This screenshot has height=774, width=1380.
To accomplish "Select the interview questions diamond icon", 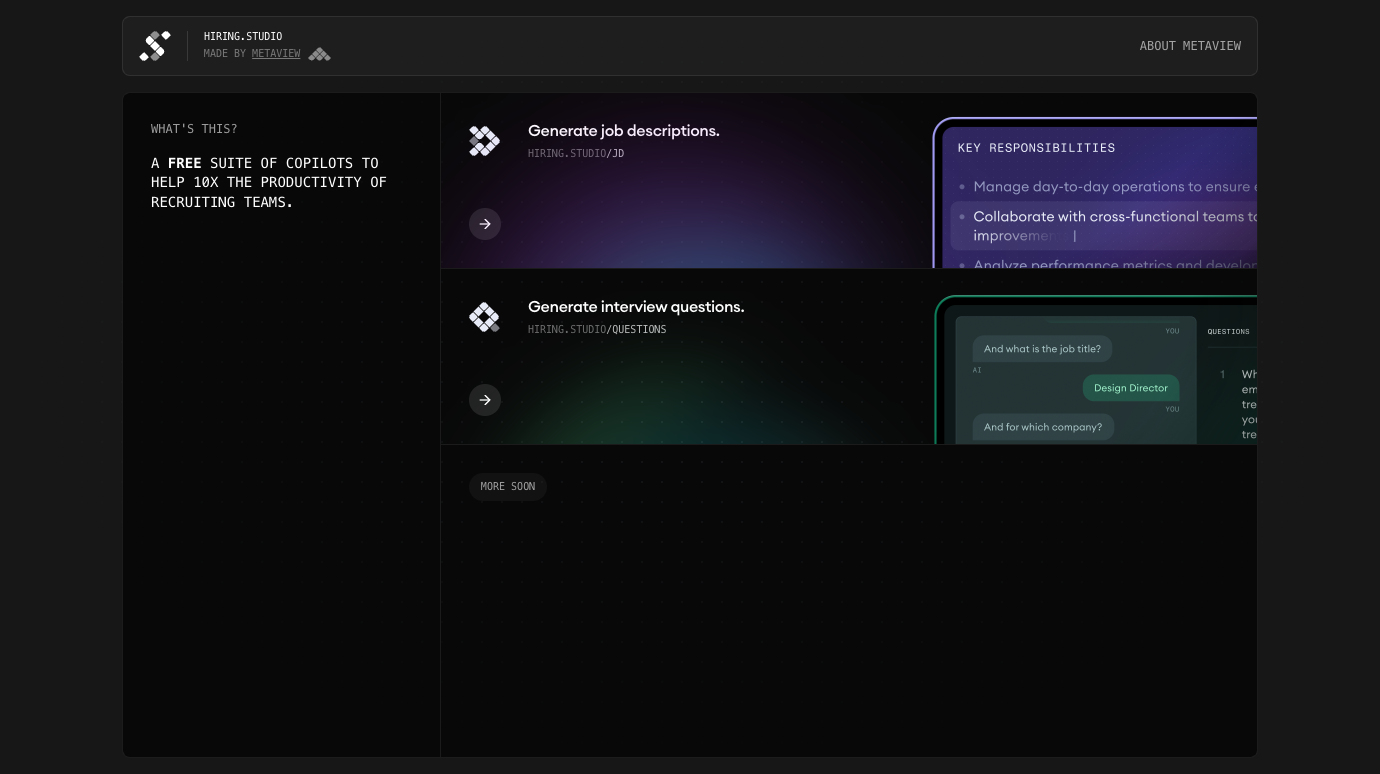I will coord(484,316).
